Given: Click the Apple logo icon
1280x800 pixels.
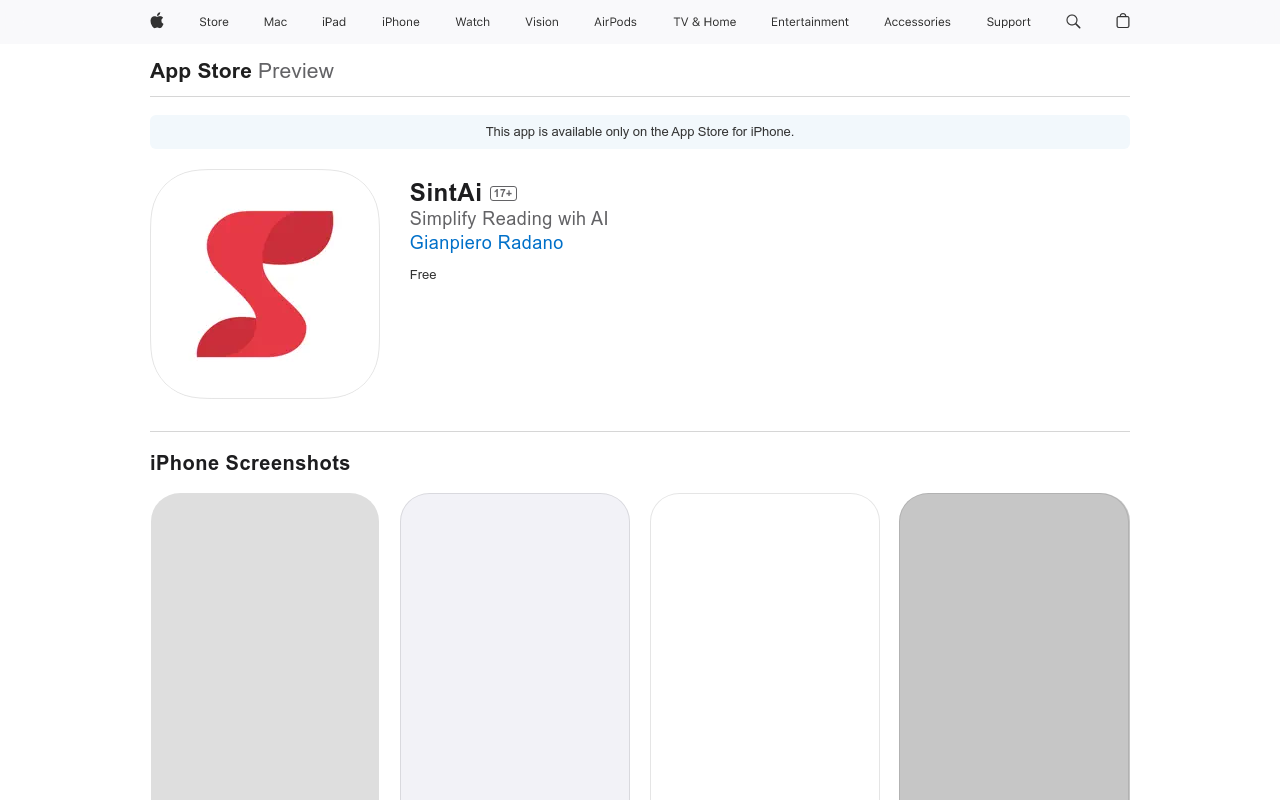Looking at the screenshot, I should click(x=157, y=21).
